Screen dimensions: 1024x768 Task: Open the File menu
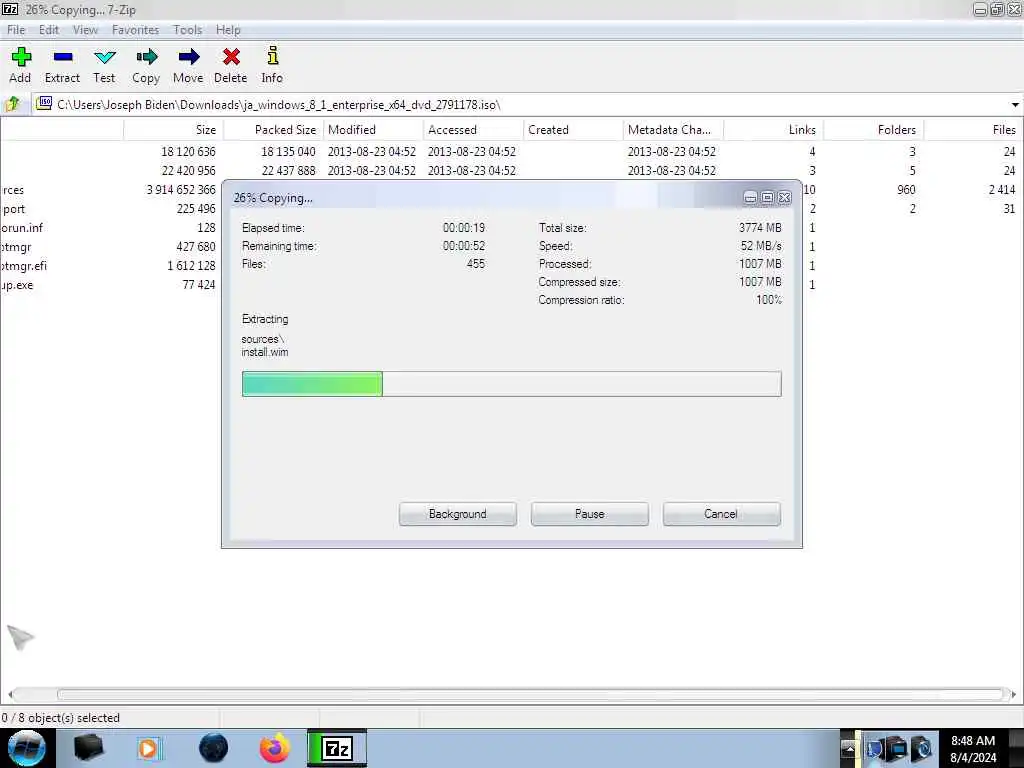16,30
